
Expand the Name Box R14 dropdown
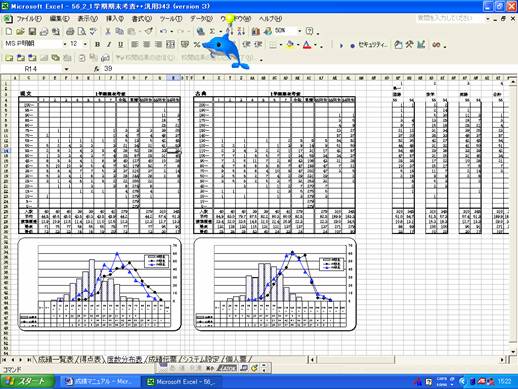click(x=66, y=69)
